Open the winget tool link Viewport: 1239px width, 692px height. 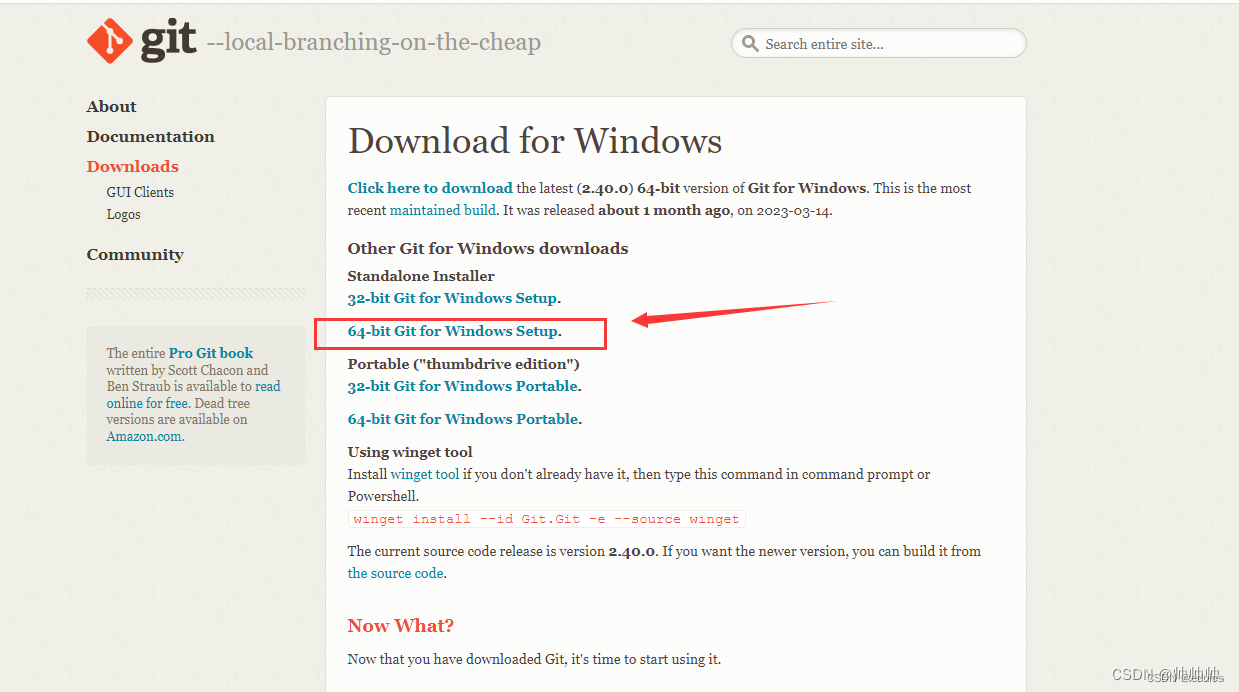click(424, 474)
